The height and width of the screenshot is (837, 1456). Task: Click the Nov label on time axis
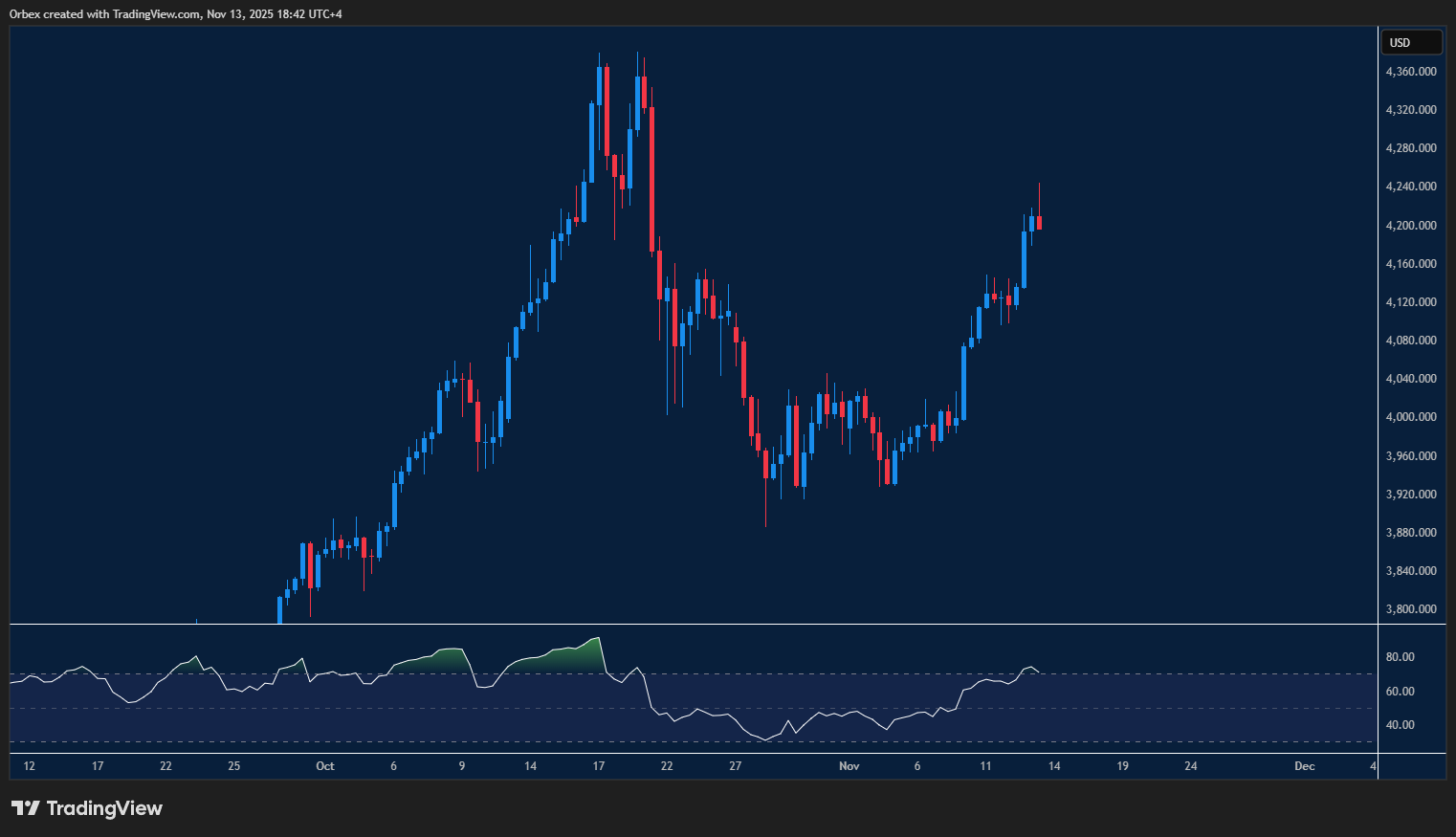click(x=849, y=766)
